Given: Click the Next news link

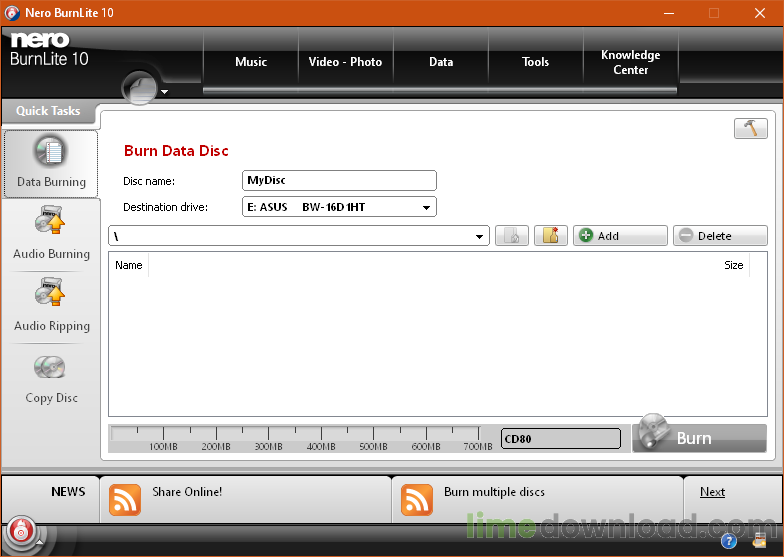Looking at the screenshot, I should [x=712, y=492].
